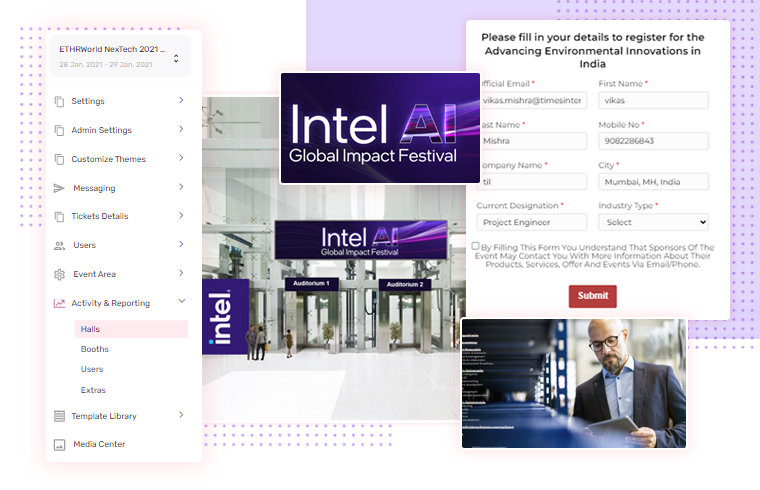Click the Activity & Reporting chart icon

59,303
